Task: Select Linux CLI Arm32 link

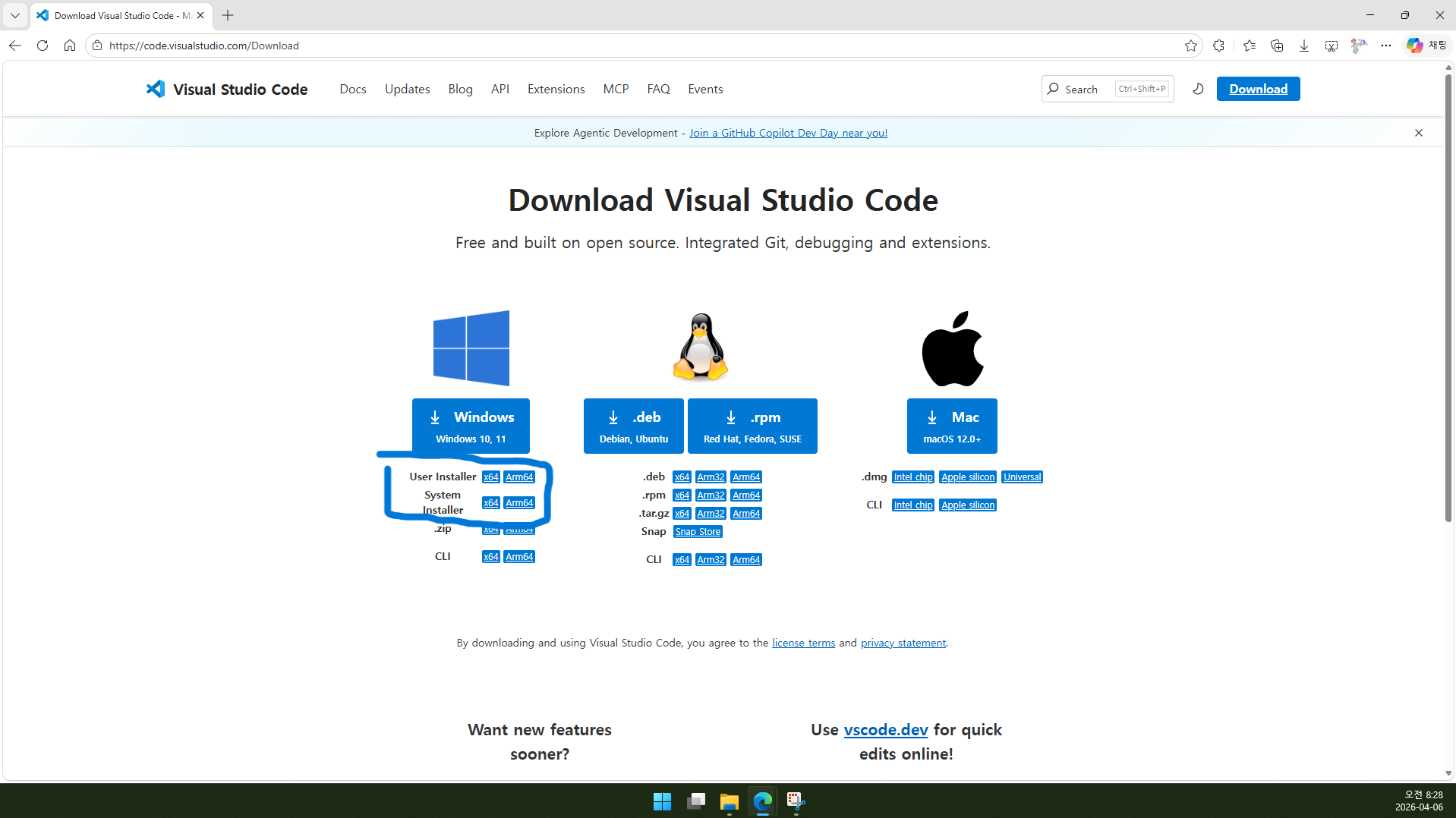Action: point(711,560)
